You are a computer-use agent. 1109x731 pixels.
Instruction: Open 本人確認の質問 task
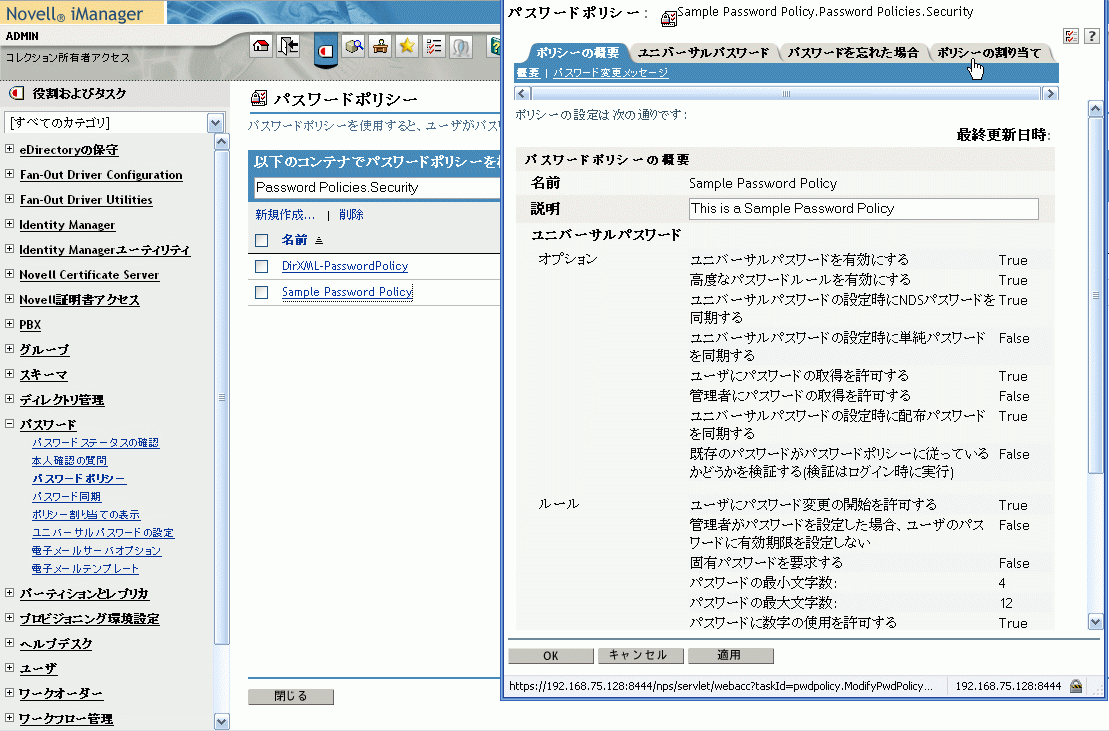[x=69, y=460]
